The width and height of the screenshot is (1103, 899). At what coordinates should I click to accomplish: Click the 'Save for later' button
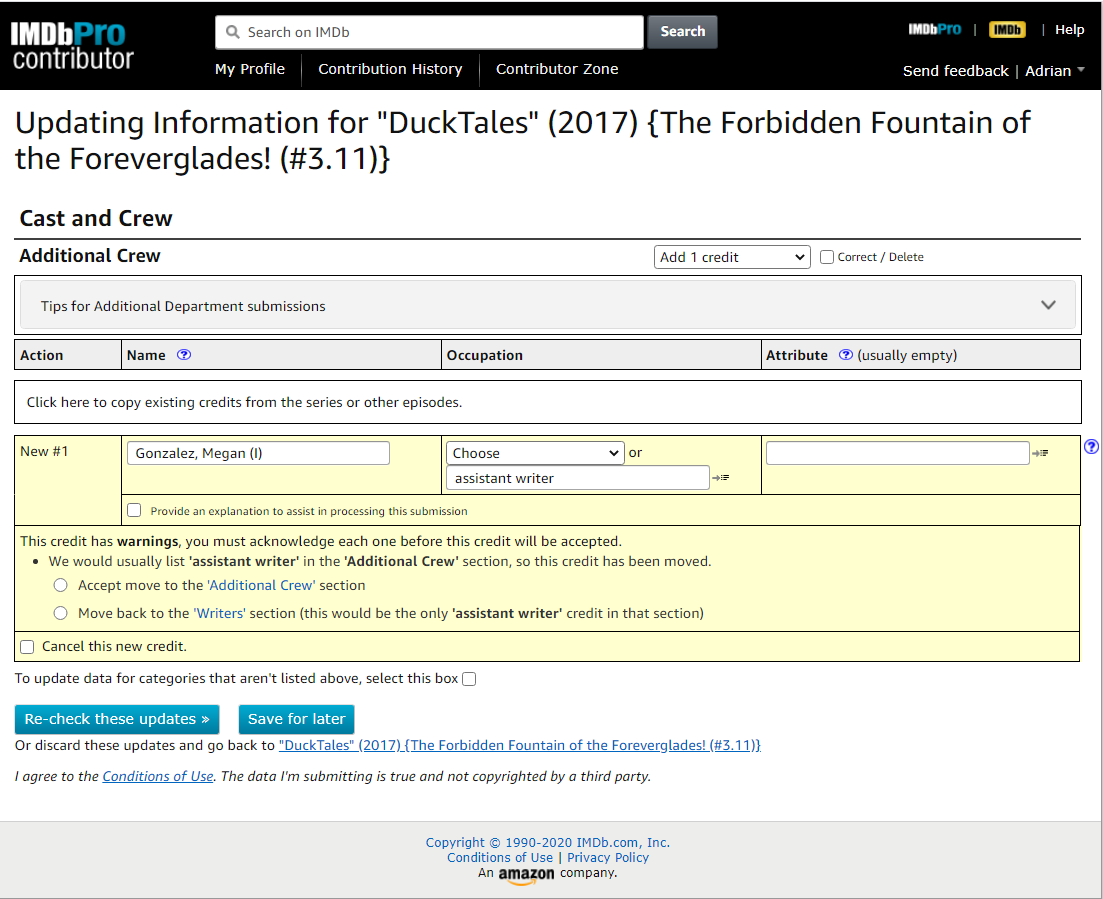point(296,719)
